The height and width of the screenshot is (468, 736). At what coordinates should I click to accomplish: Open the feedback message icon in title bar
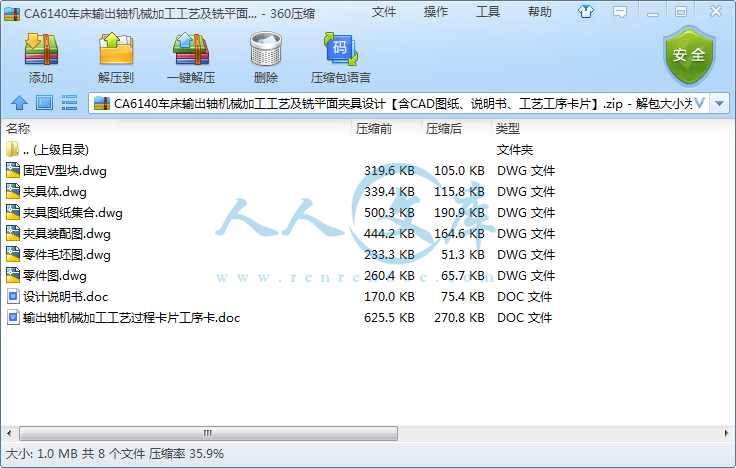[620, 12]
